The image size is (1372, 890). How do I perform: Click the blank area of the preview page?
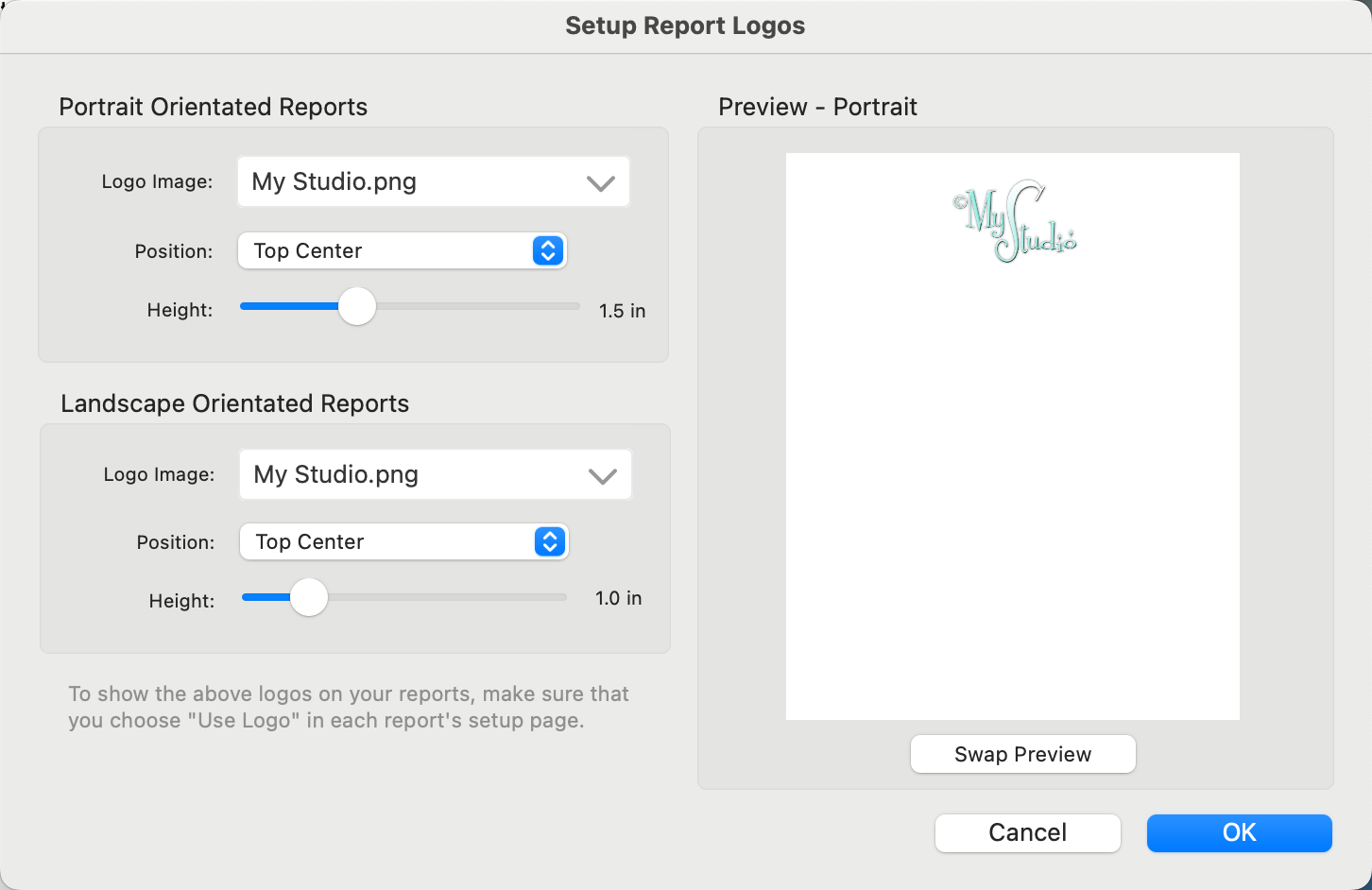click(x=1013, y=491)
